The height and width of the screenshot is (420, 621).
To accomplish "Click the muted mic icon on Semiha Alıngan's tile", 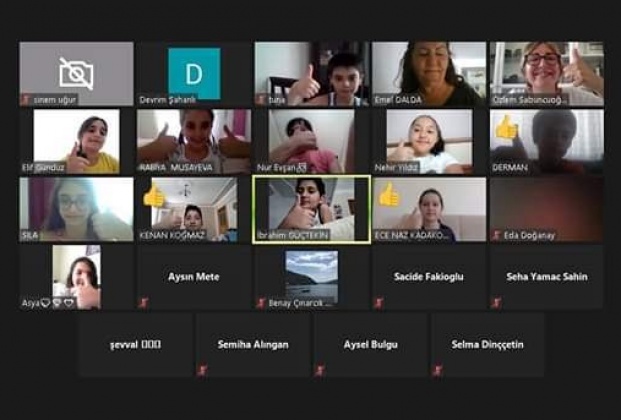I will coord(202,371).
